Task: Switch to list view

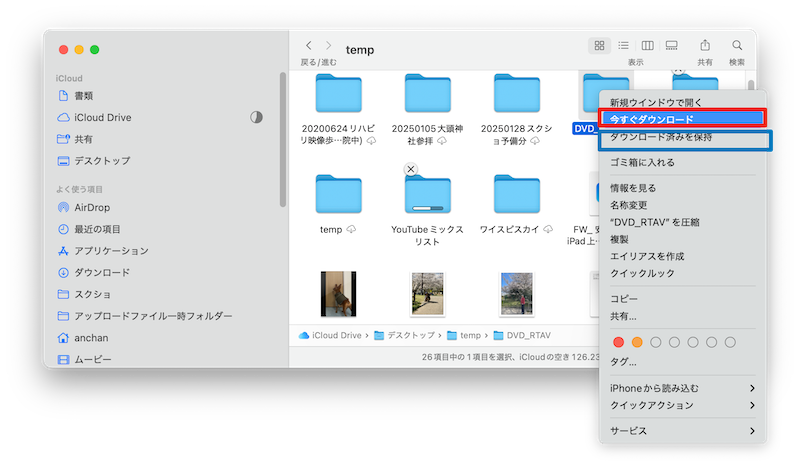Action: tap(623, 45)
